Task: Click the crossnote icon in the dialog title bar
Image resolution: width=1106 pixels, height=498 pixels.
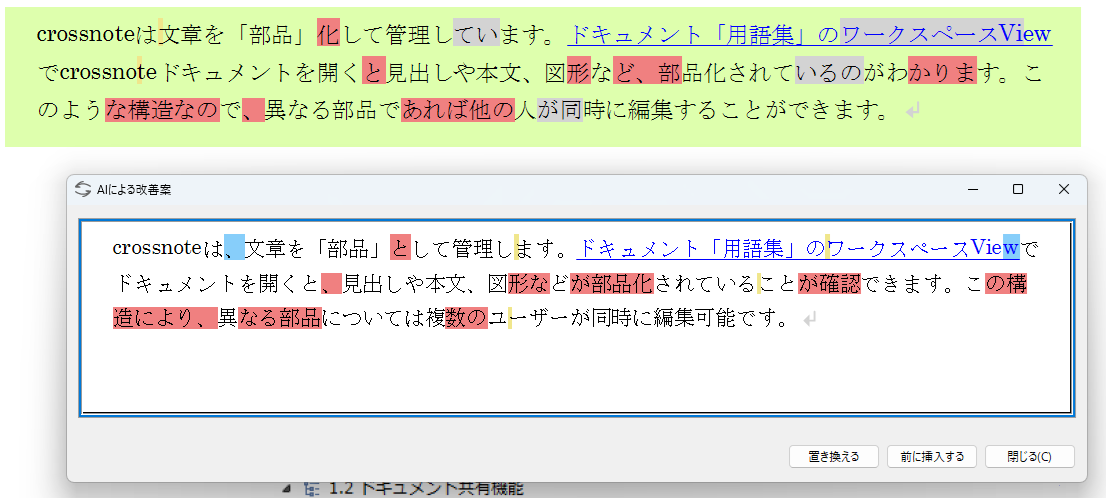Action: 83,189
